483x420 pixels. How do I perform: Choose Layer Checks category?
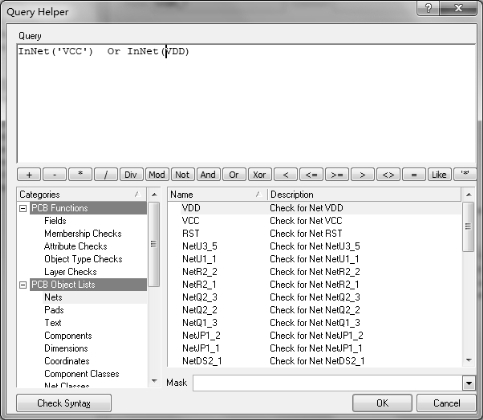tap(71, 272)
